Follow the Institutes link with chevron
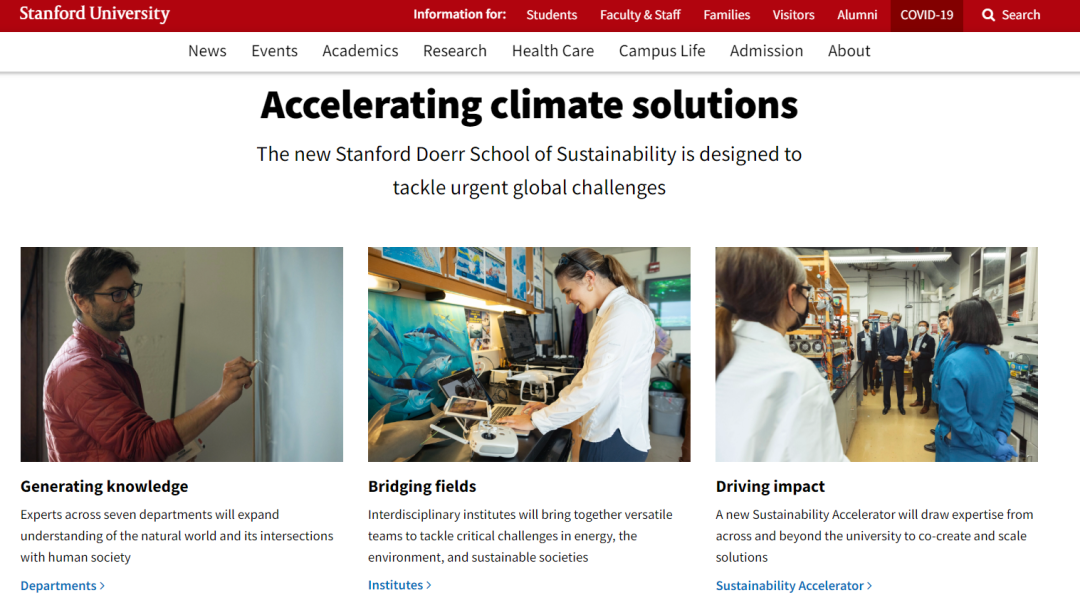This screenshot has height=615, width=1080. pyautogui.click(x=399, y=585)
